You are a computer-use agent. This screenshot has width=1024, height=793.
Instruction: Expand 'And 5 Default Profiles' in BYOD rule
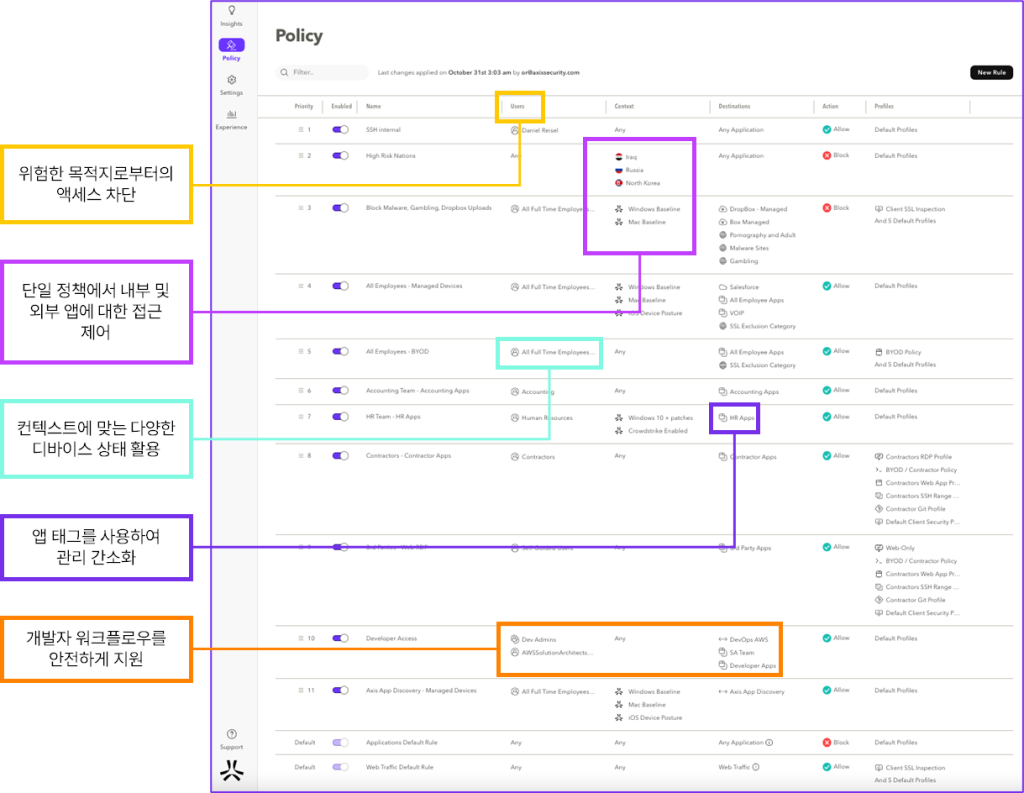tap(905, 363)
